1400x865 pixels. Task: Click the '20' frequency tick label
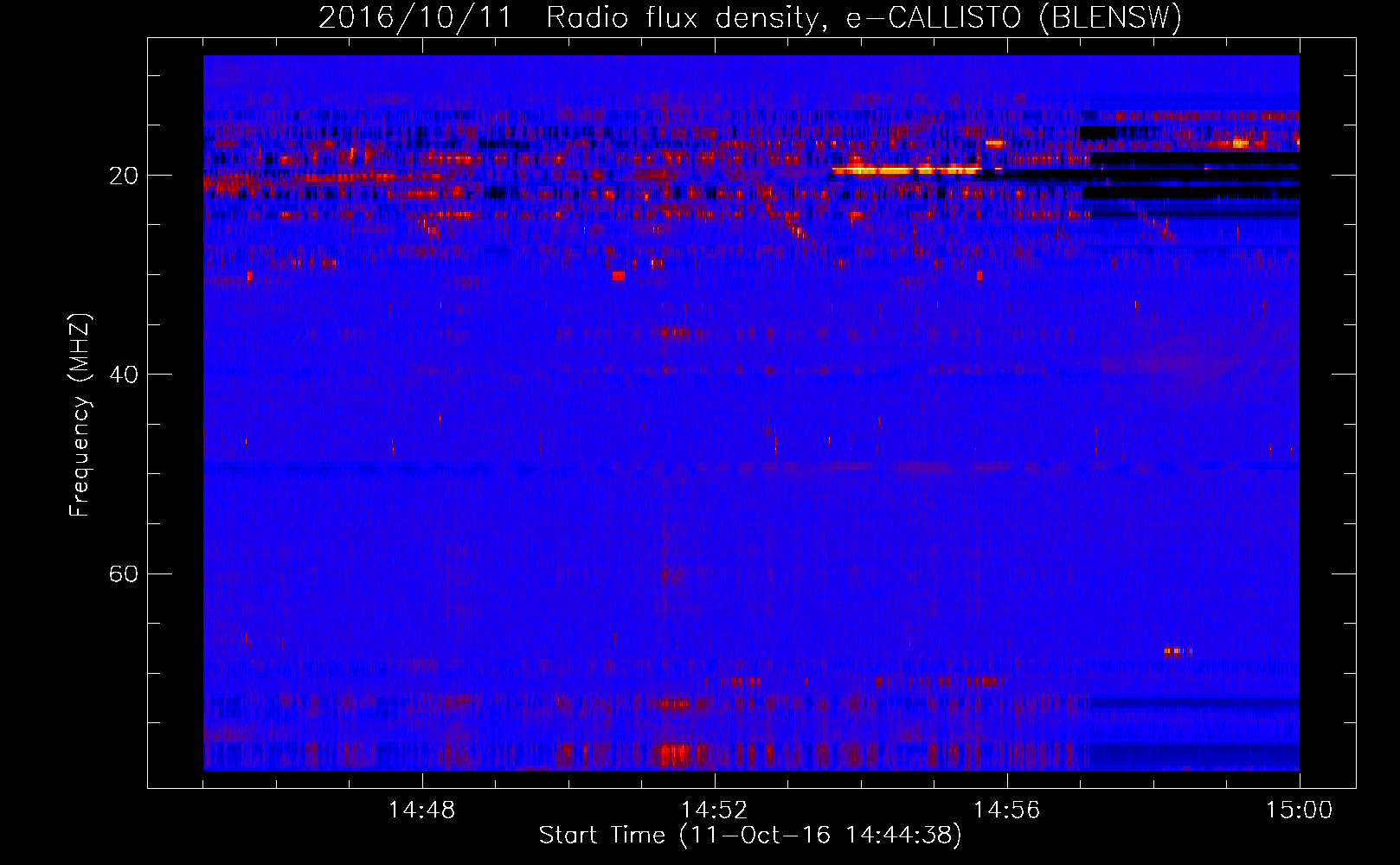coord(124,176)
